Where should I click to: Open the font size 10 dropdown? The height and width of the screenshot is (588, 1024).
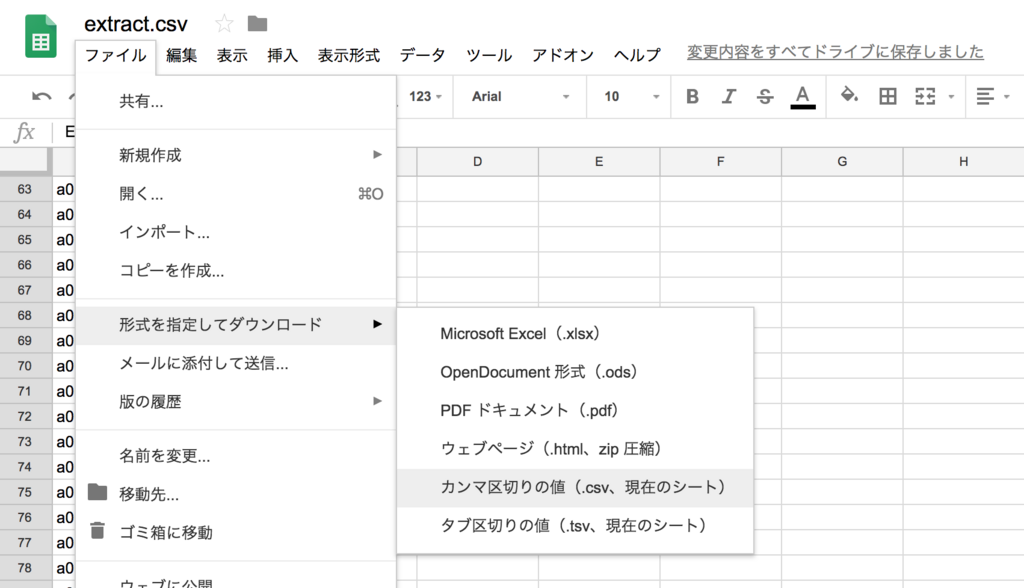[632, 97]
